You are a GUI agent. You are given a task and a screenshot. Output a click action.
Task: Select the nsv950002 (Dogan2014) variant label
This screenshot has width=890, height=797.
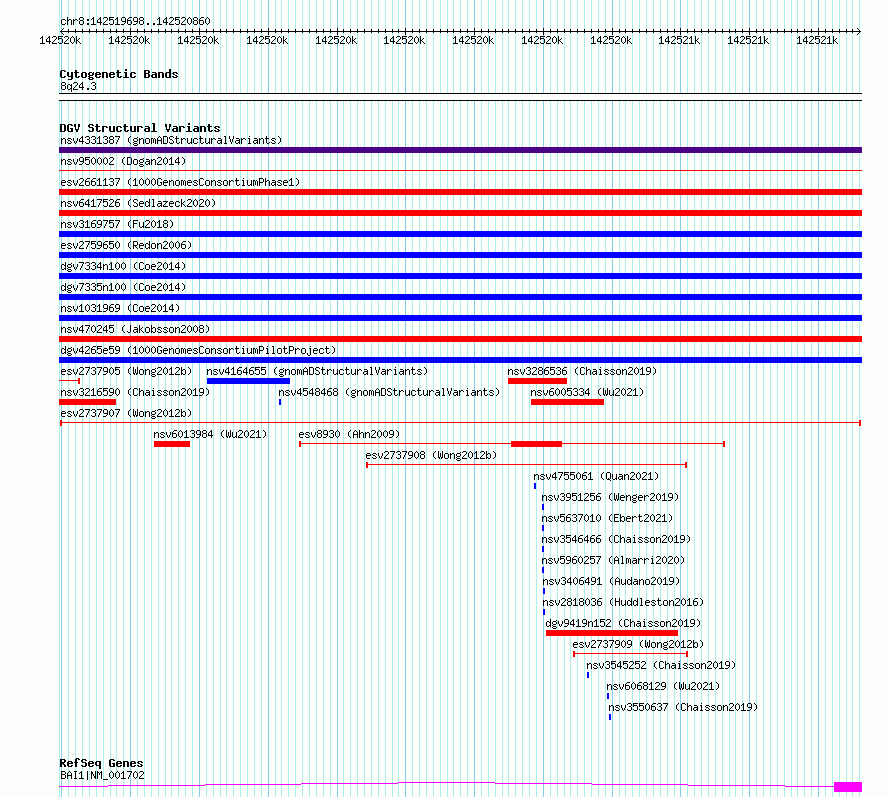tap(123, 161)
